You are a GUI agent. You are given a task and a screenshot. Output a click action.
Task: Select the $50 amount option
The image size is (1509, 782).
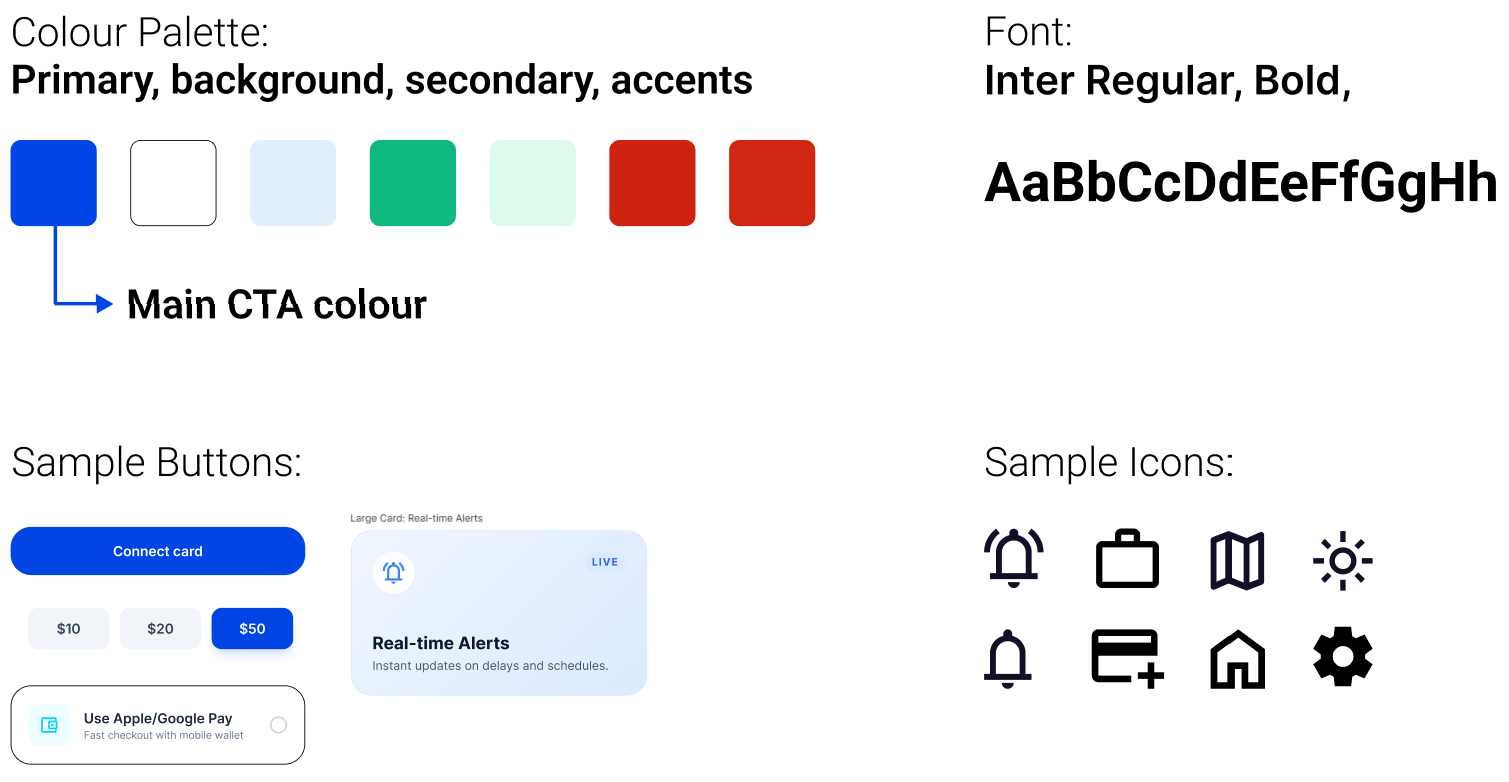[x=252, y=629]
